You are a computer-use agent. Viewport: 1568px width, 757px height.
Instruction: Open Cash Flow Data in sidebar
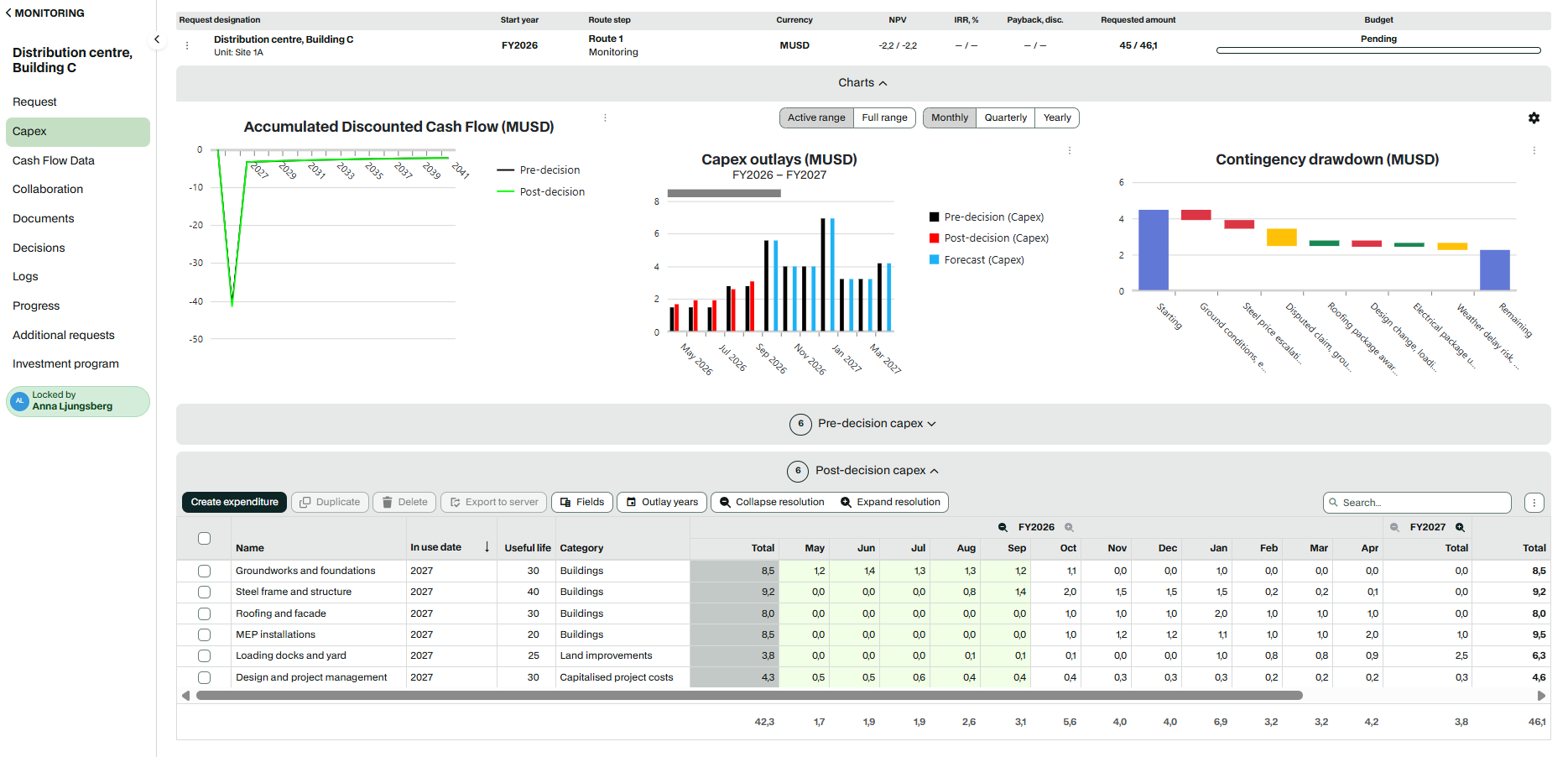[54, 161]
